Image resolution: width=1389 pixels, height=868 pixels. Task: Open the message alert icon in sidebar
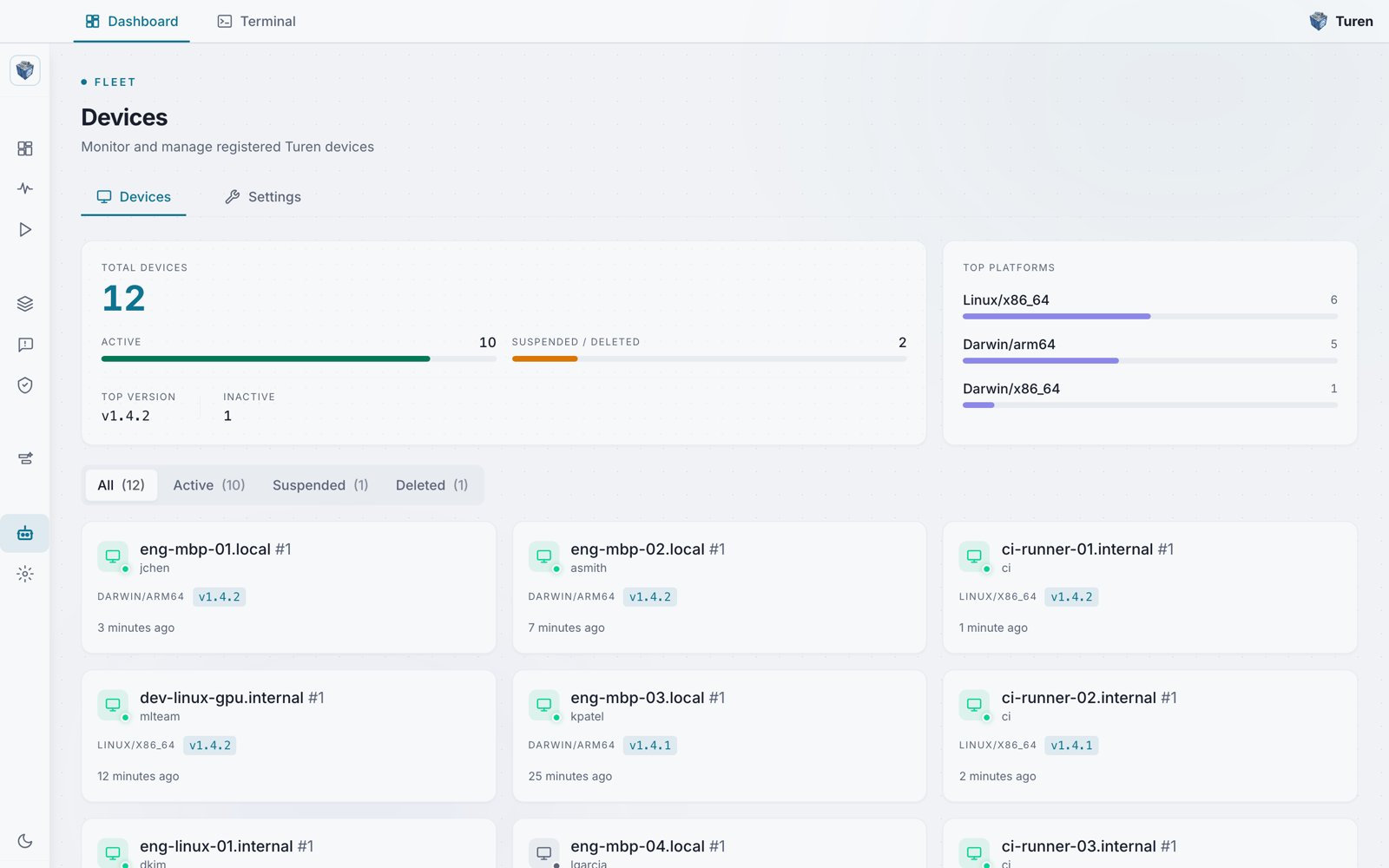point(25,345)
